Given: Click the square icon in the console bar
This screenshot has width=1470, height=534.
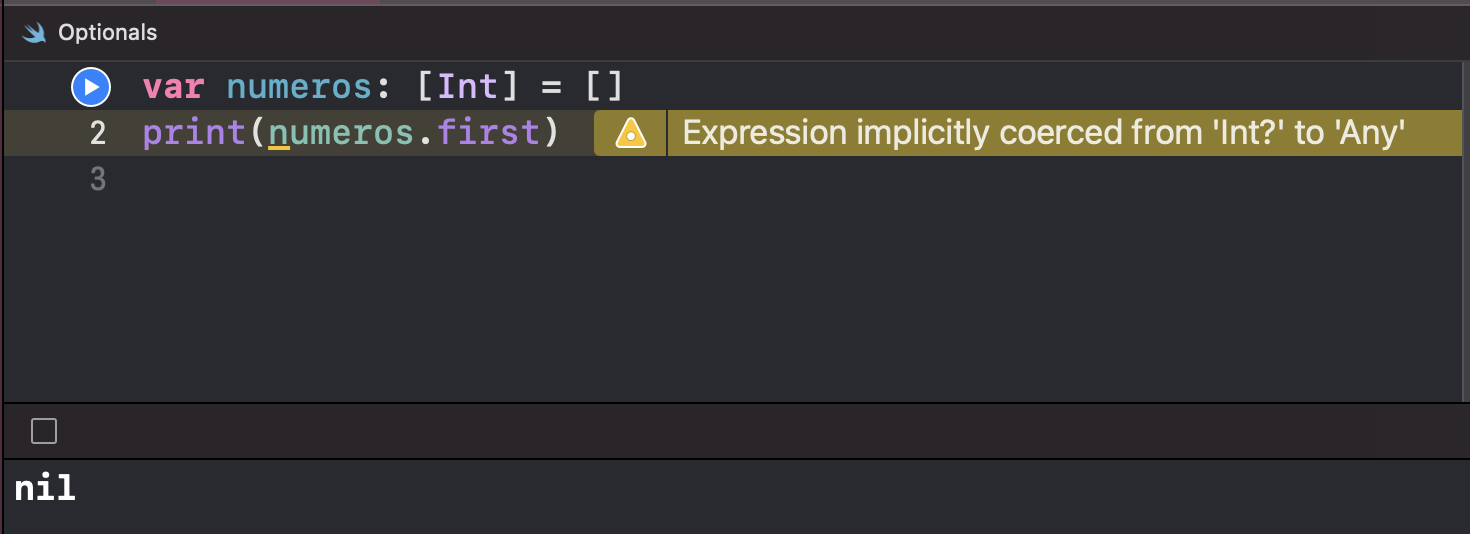Looking at the screenshot, I should (44, 431).
